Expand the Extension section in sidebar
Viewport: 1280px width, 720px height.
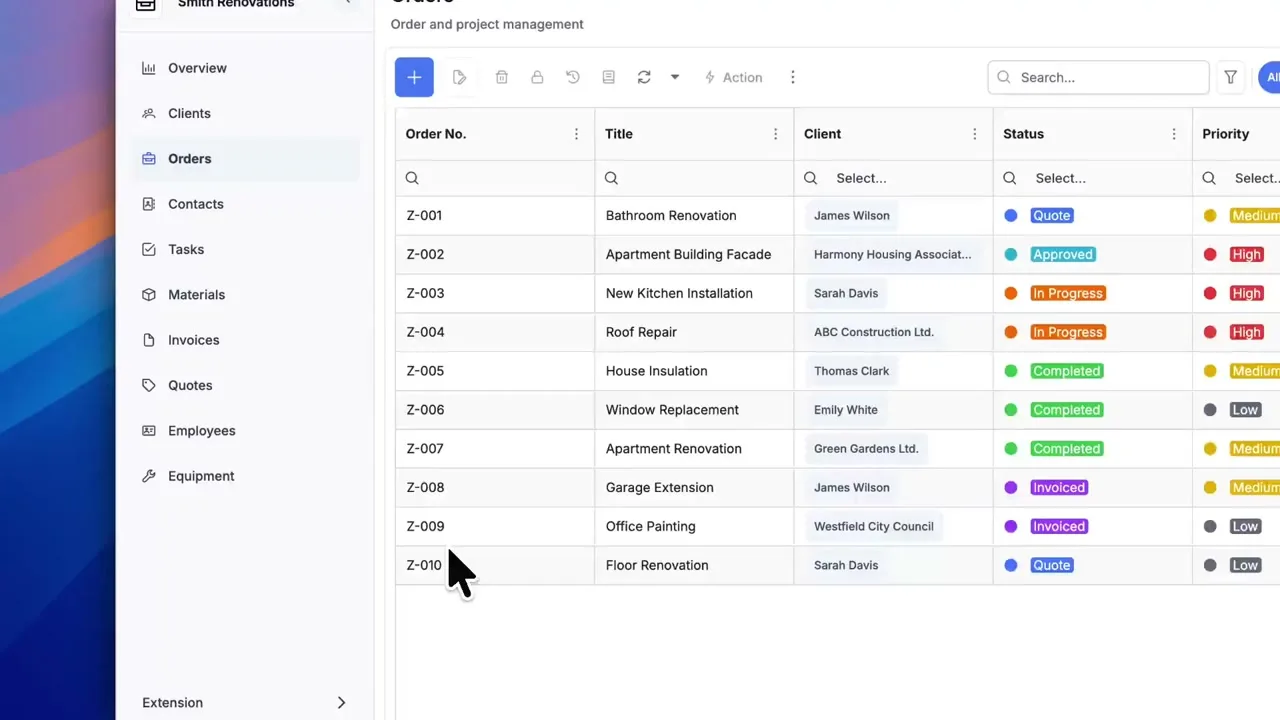coord(244,702)
